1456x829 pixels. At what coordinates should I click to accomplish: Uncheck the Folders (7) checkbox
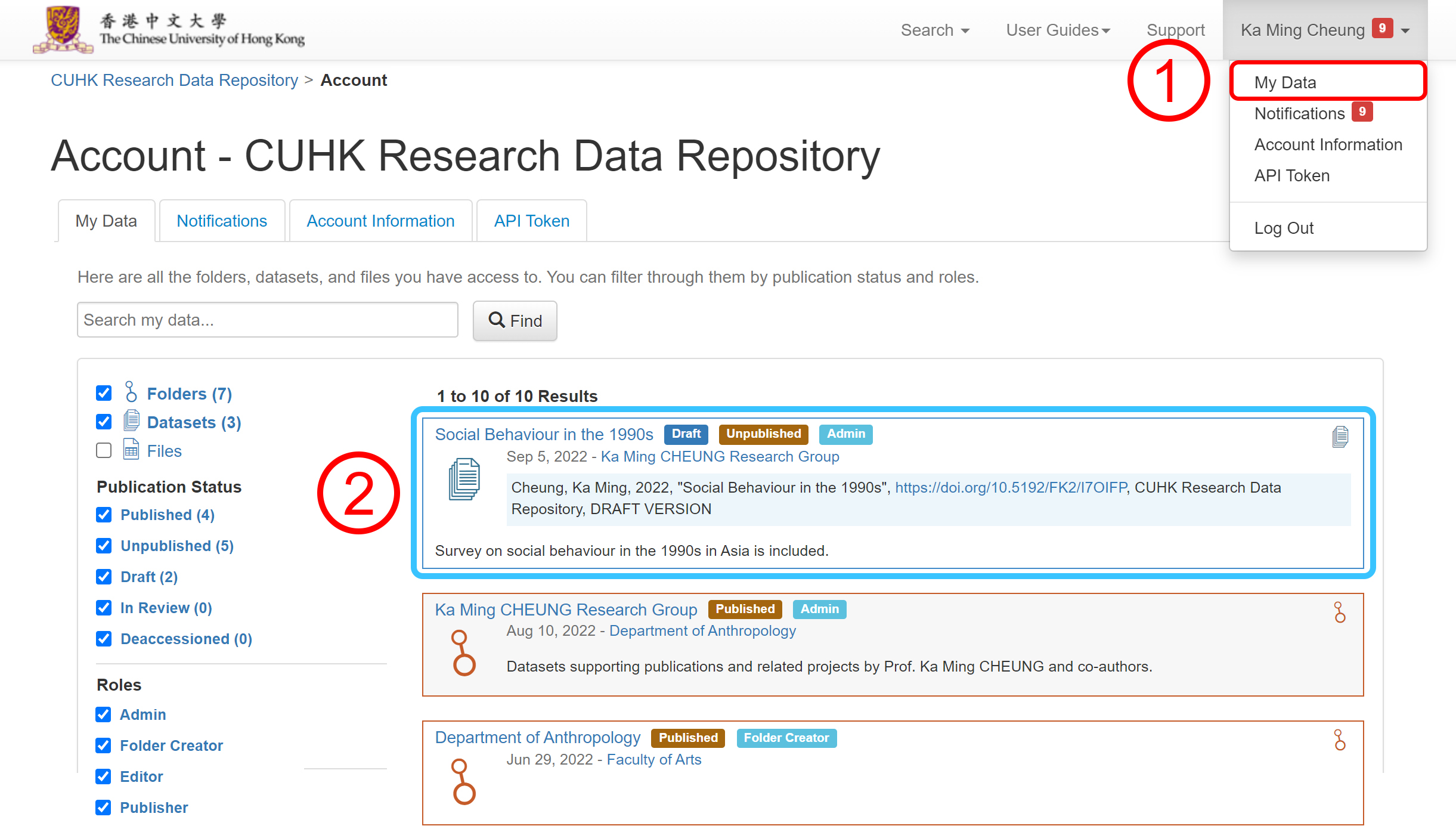[x=104, y=393]
